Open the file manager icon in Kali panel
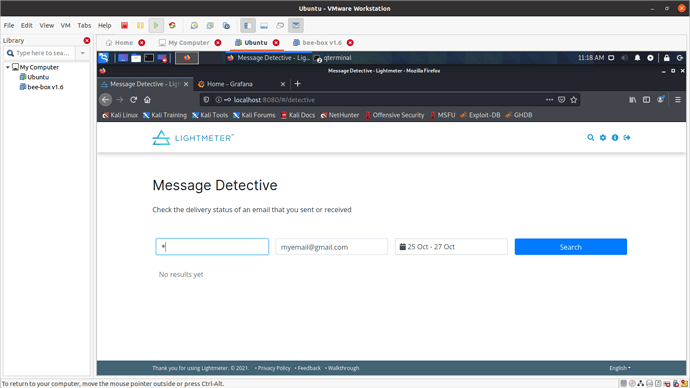This screenshot has height=388, width=690. (x=136, y=58)
